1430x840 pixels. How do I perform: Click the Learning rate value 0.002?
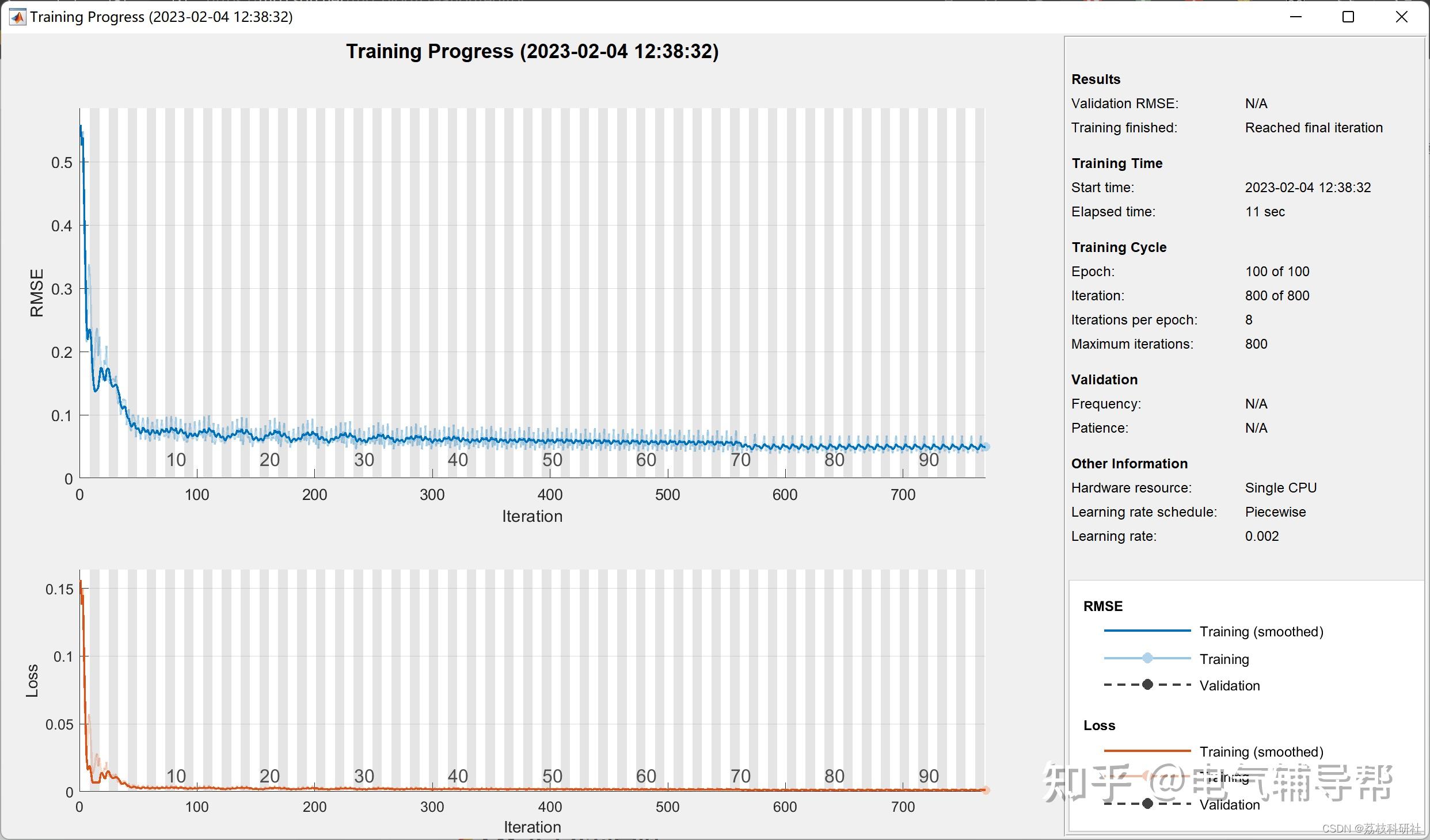(1261, 536)
